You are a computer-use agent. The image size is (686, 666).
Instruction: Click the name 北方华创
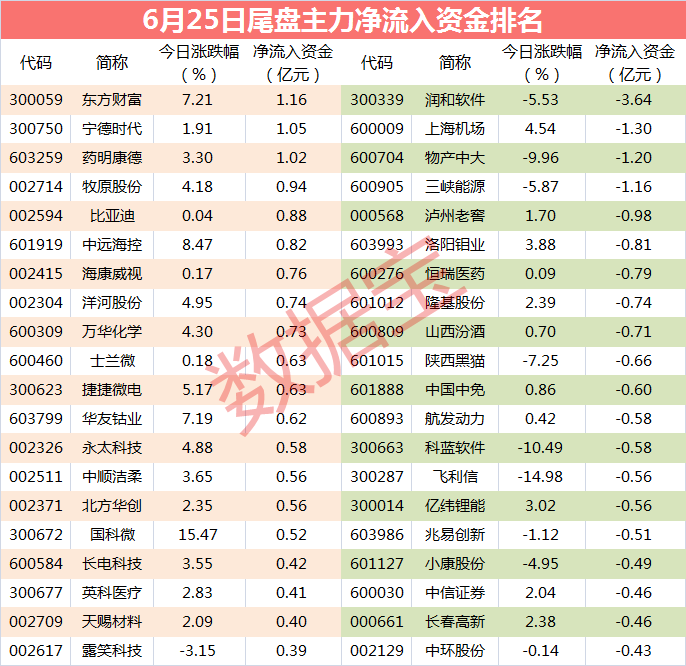(112, 505)
